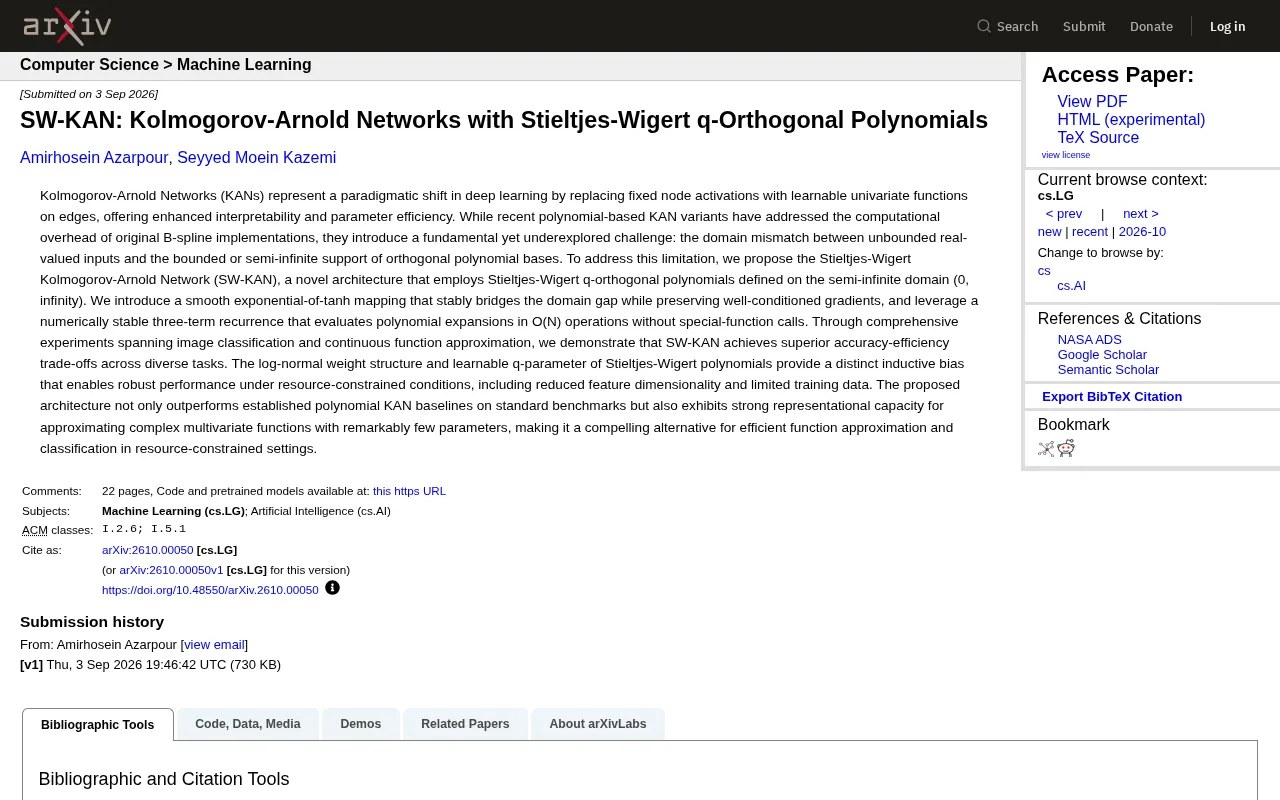The image size is (1280, 800).
Task: Open the 2026-10 monthly listing link
Action: [1142, 232]
